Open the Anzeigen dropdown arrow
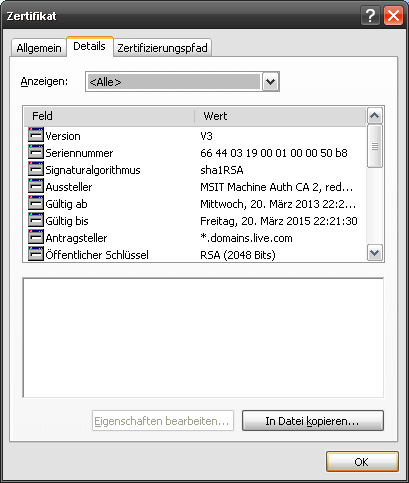The image size is (409, 483). click(x=270, y=82)
